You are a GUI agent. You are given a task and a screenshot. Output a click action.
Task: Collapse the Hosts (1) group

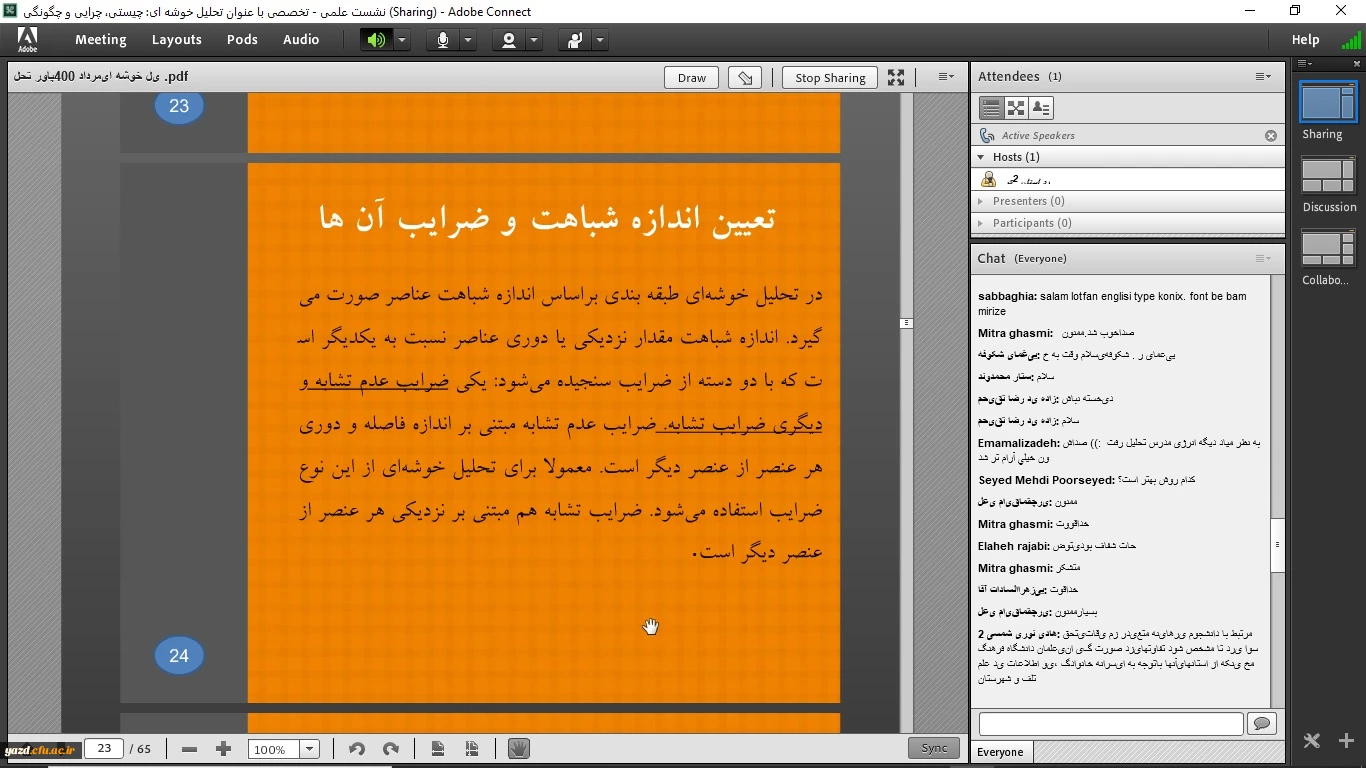(x=981, y=157)
